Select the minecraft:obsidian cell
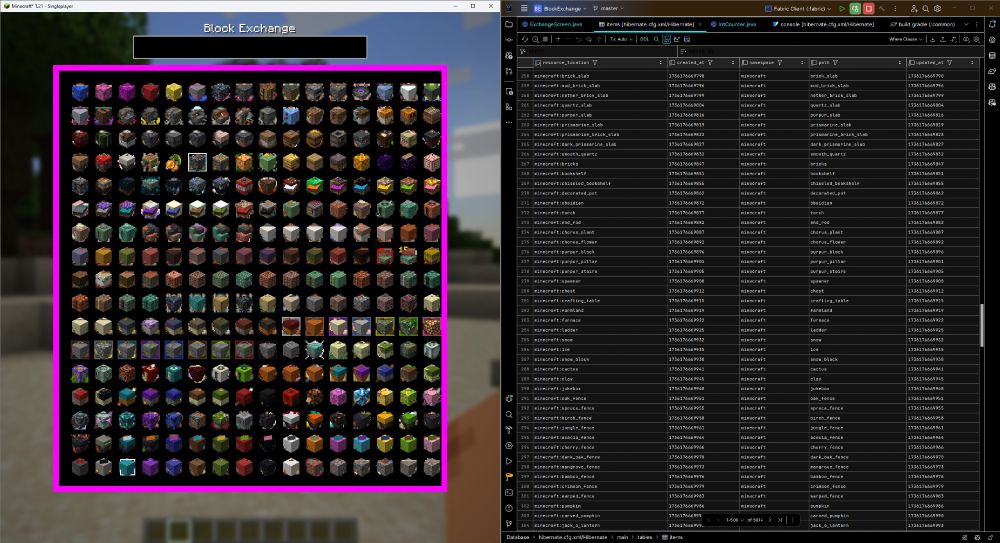 [599, 203]
